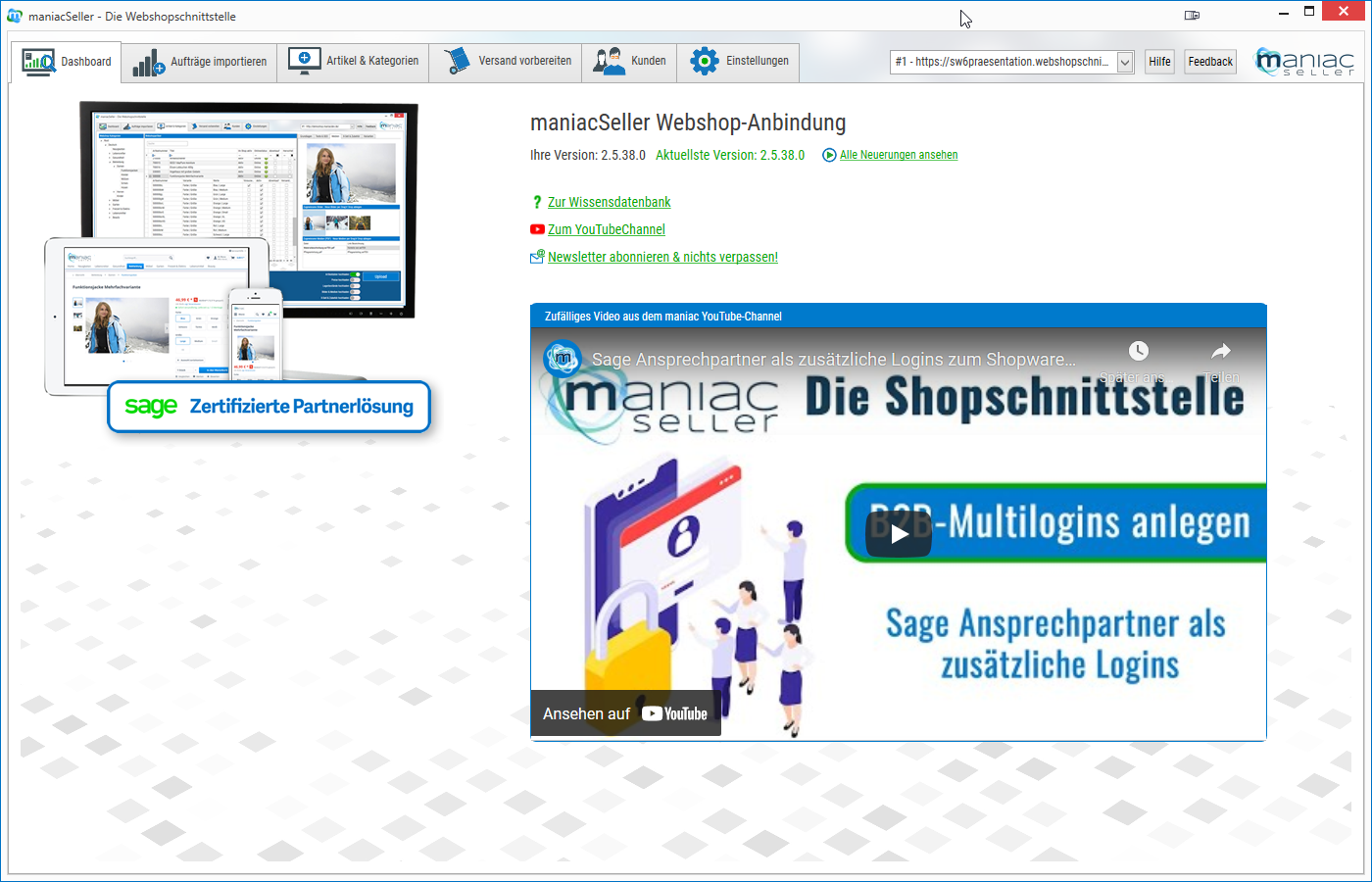Click the title bar display switch icon

(1192, 15)
